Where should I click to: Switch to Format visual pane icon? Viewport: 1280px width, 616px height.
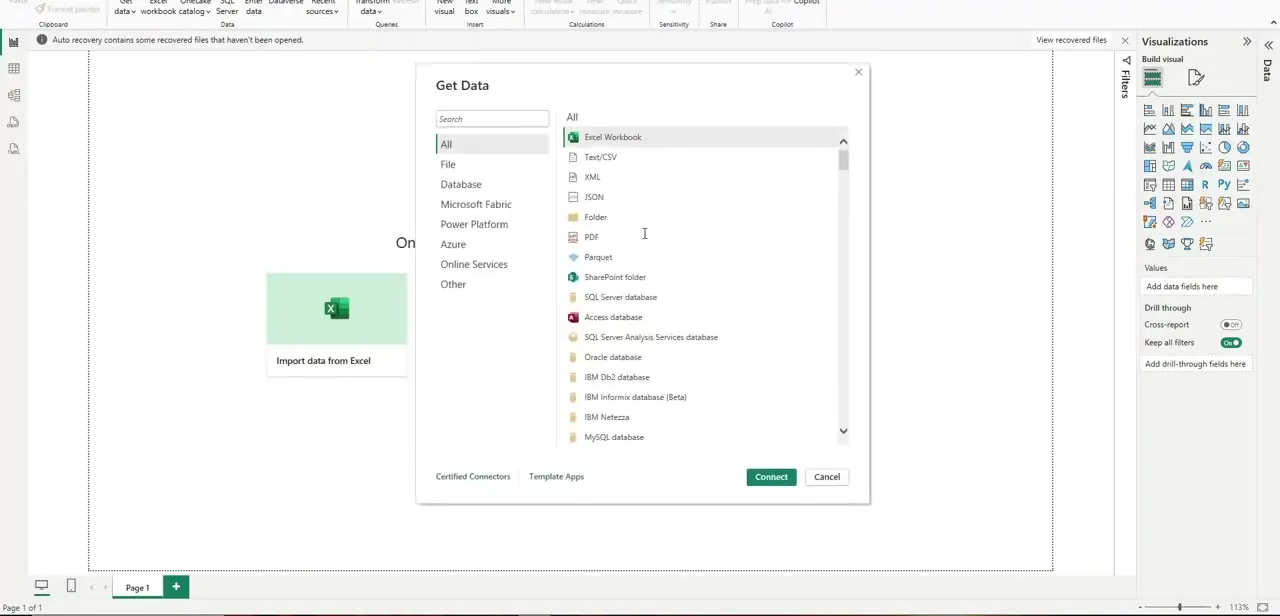tap(1196, 77)
